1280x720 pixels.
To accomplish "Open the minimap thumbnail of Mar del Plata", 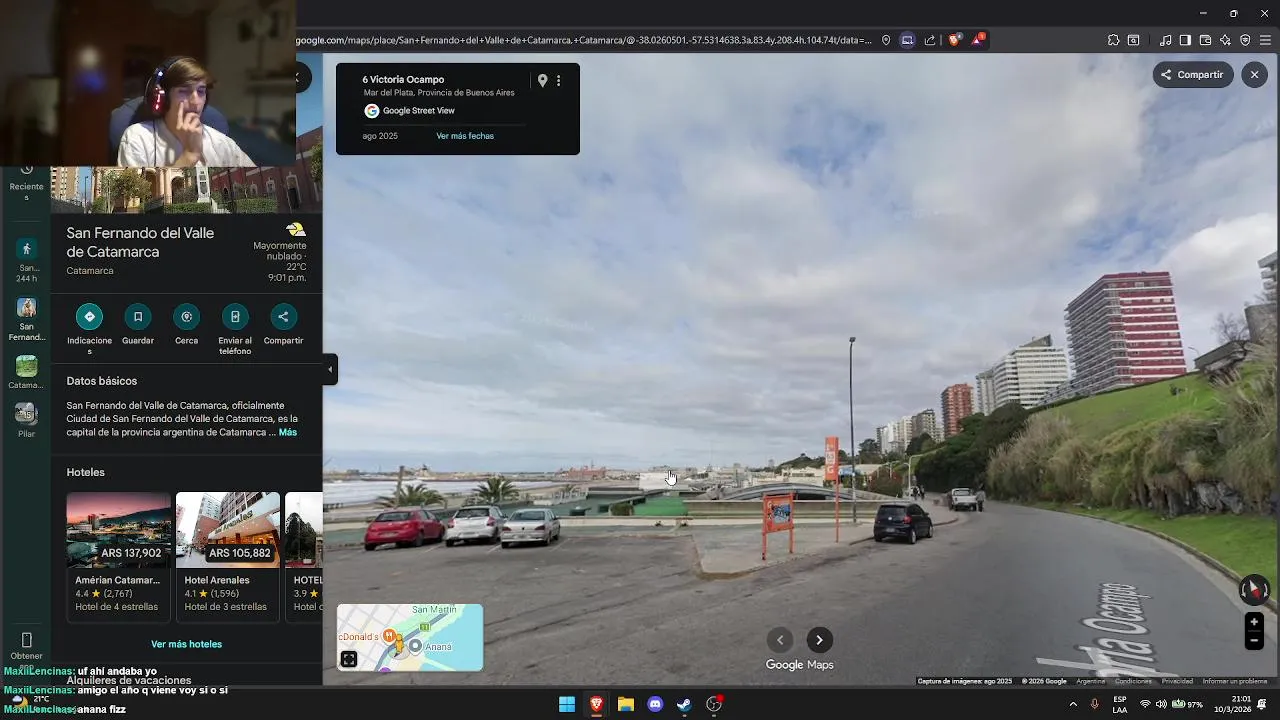I will point(410,637).
